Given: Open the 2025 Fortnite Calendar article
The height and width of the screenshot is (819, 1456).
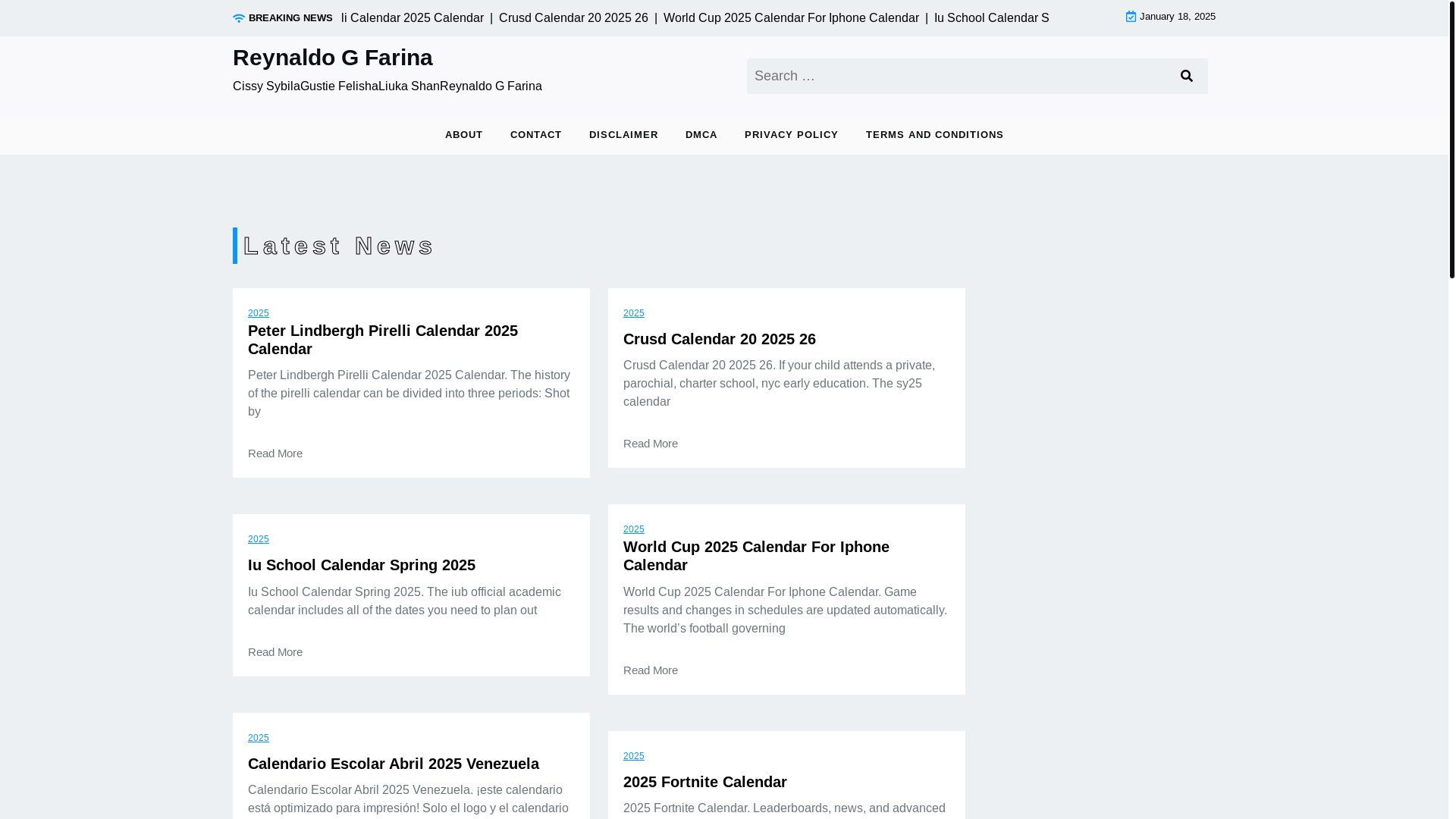Looking at the screenshot, I should click(x=704, y=782).
